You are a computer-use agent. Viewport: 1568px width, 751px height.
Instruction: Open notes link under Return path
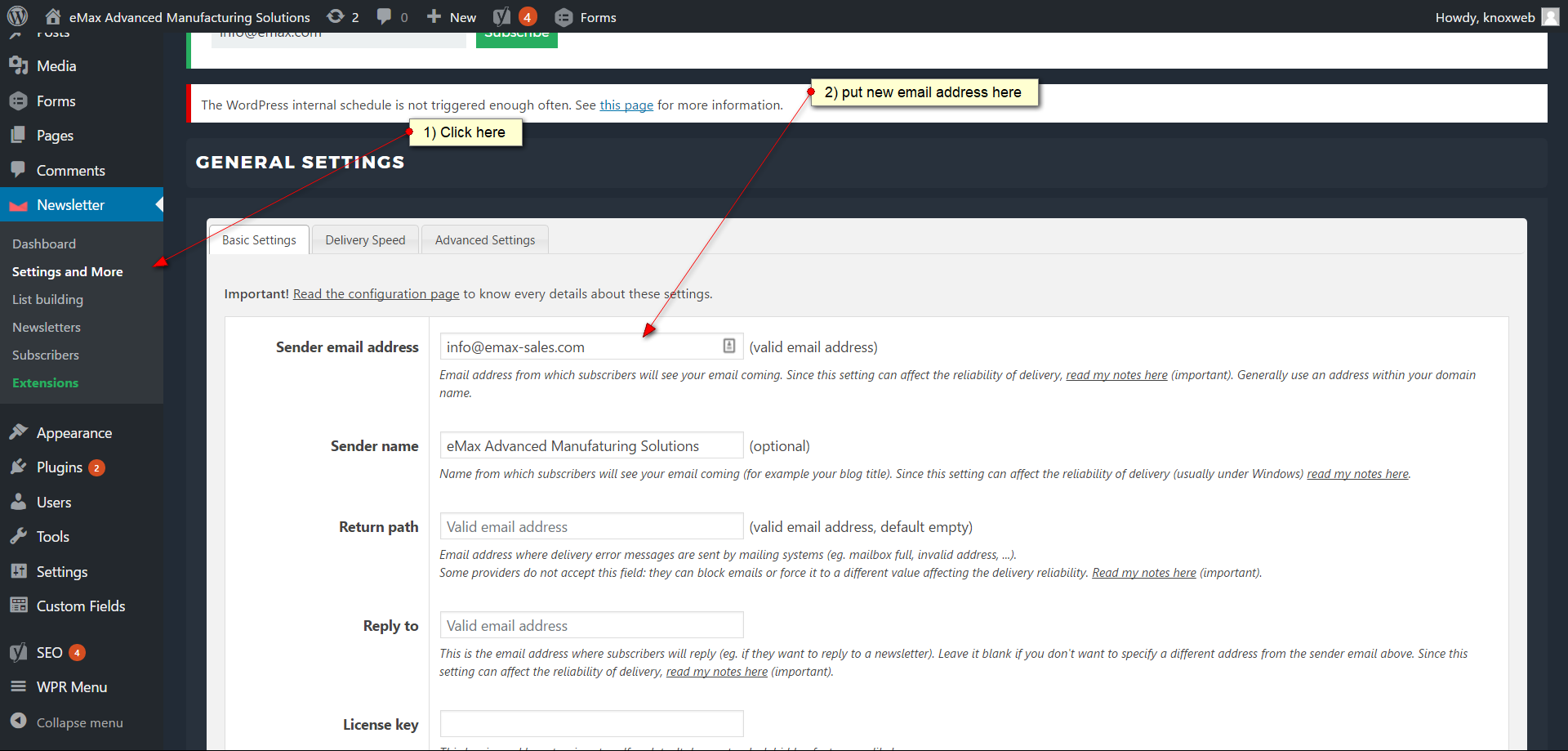(x=1144, y=573)
